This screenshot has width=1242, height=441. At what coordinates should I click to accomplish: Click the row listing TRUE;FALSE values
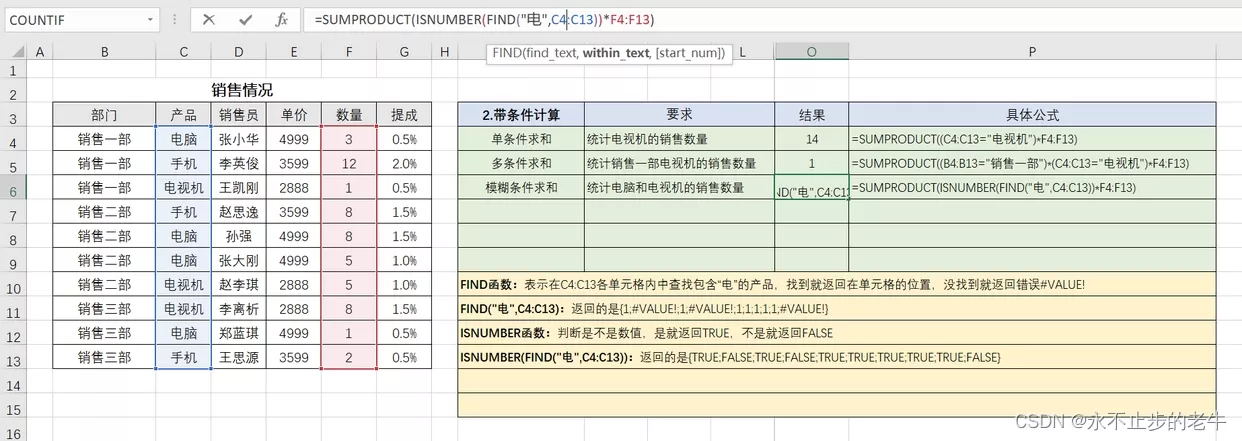click(x=837, y=357)
